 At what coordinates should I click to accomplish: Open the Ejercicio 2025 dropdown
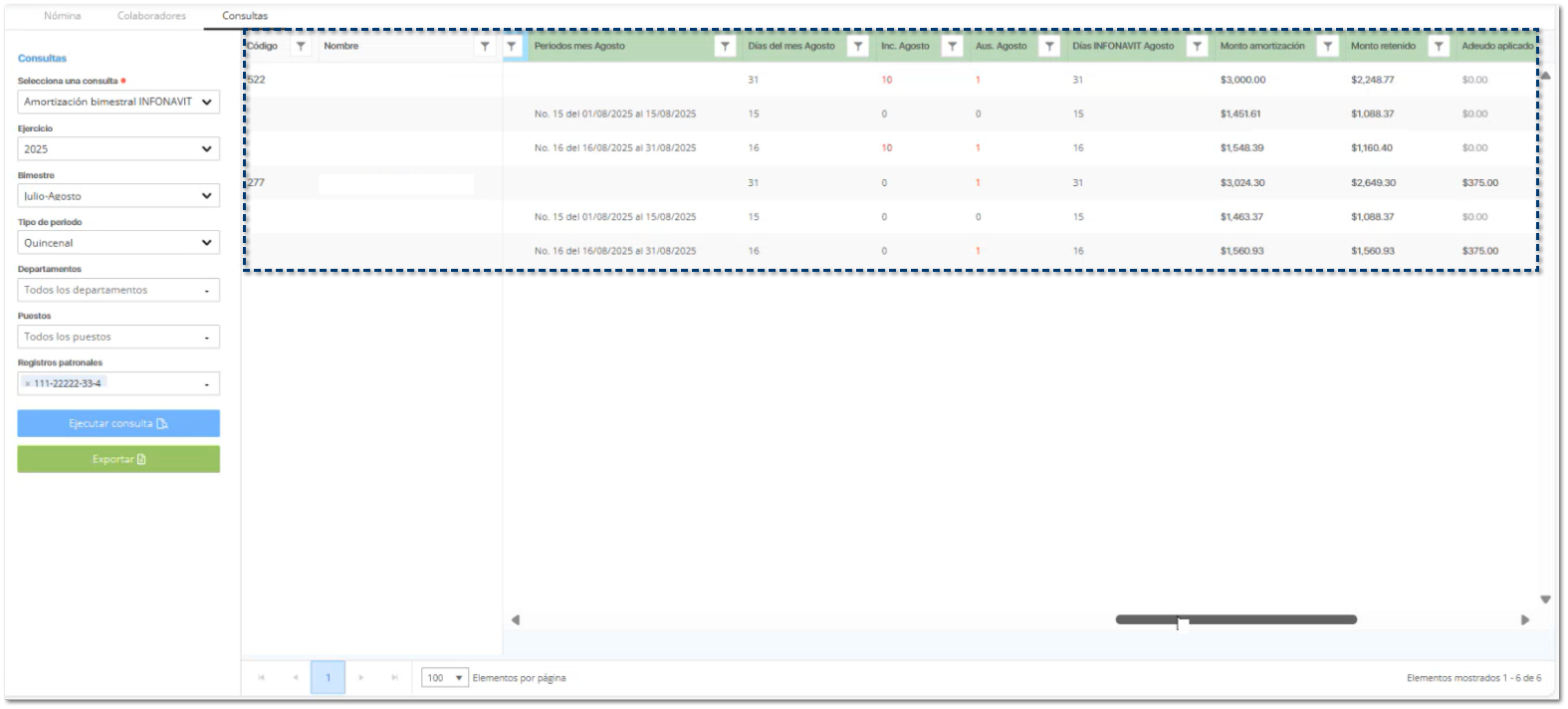(118, 148)
